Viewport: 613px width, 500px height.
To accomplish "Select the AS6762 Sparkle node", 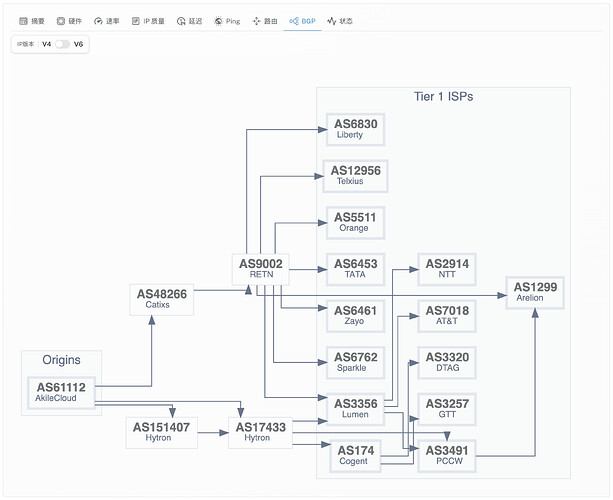I will pos(356,362).
